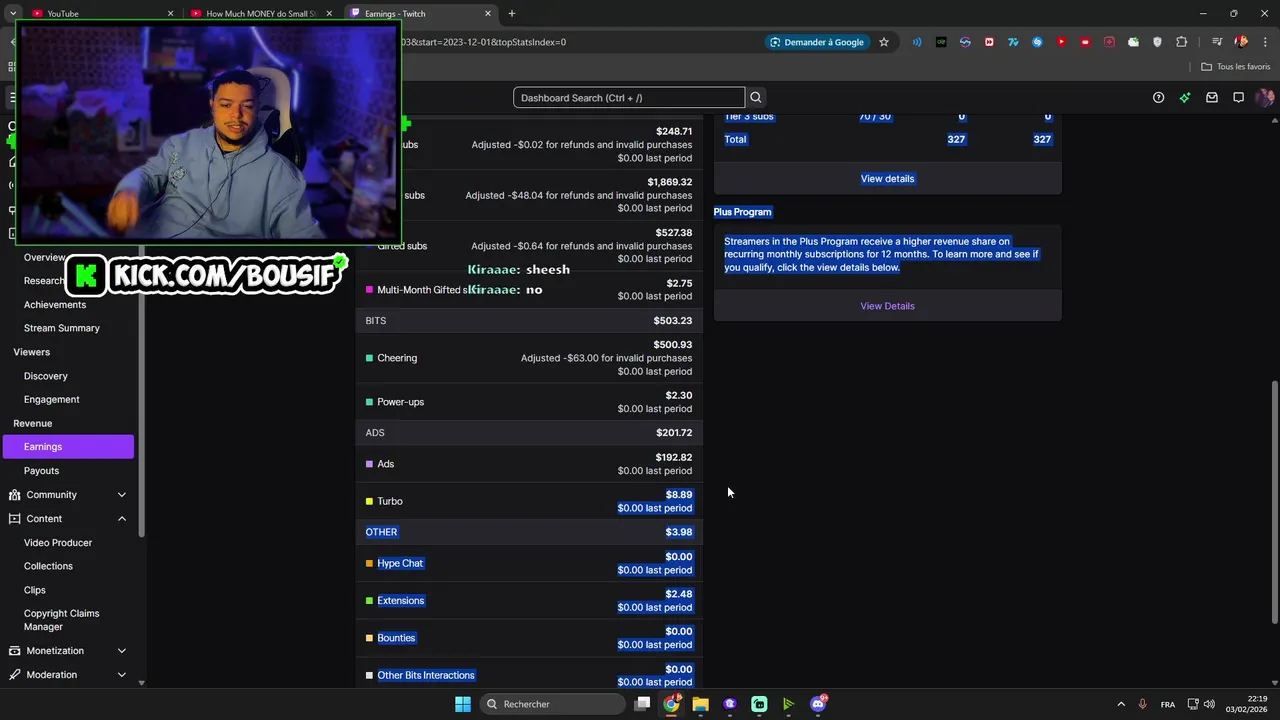
Task: Go to Engagement under Viewers
Action: click(52, 400)
